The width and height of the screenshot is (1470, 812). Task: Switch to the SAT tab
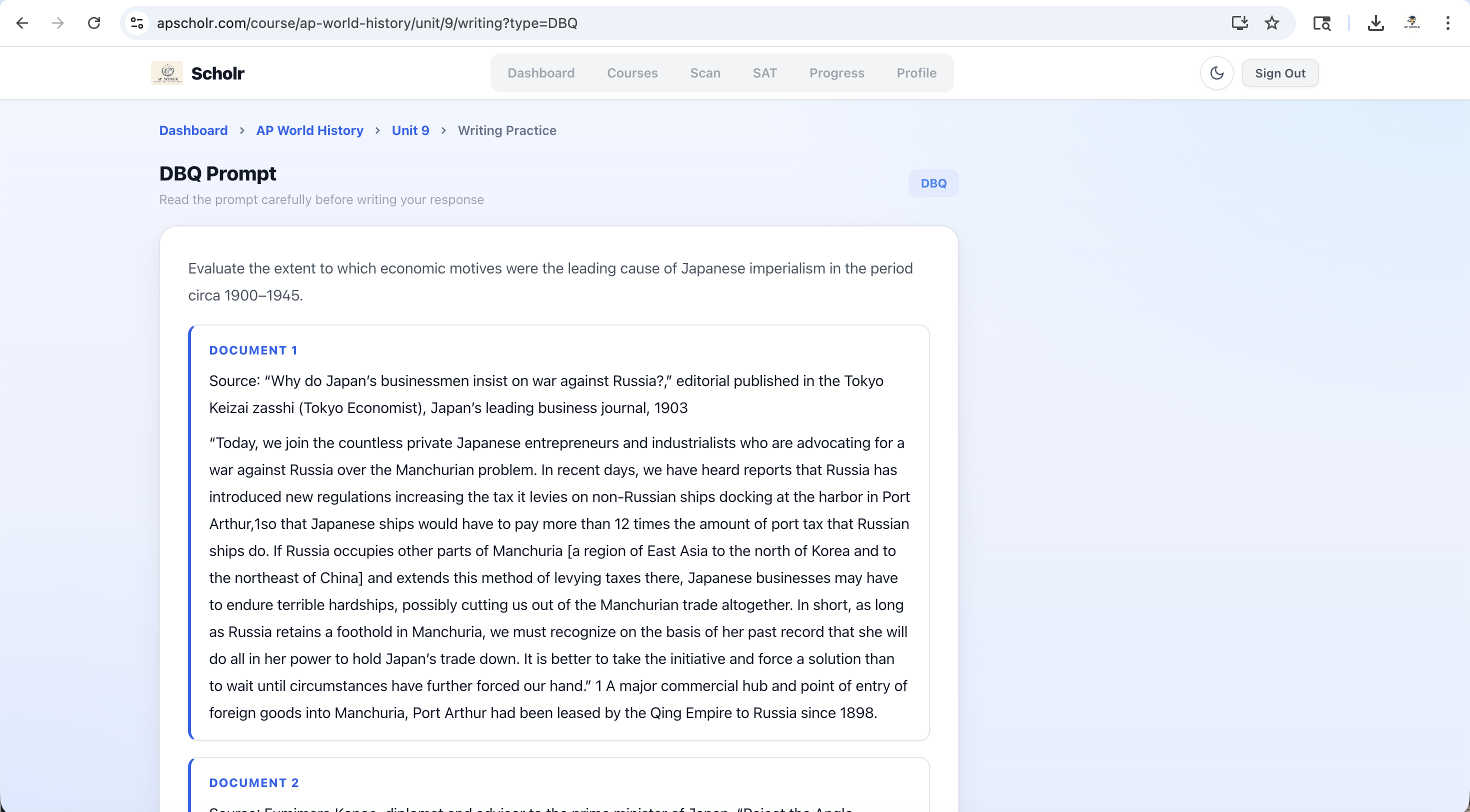pyautogui.click(x=764, y=73)
